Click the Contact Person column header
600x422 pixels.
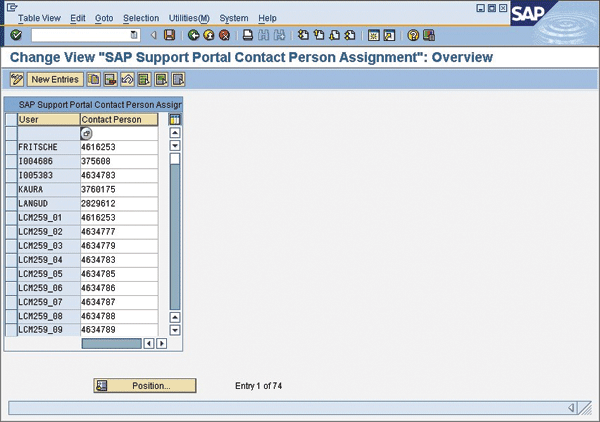point(119,119)
